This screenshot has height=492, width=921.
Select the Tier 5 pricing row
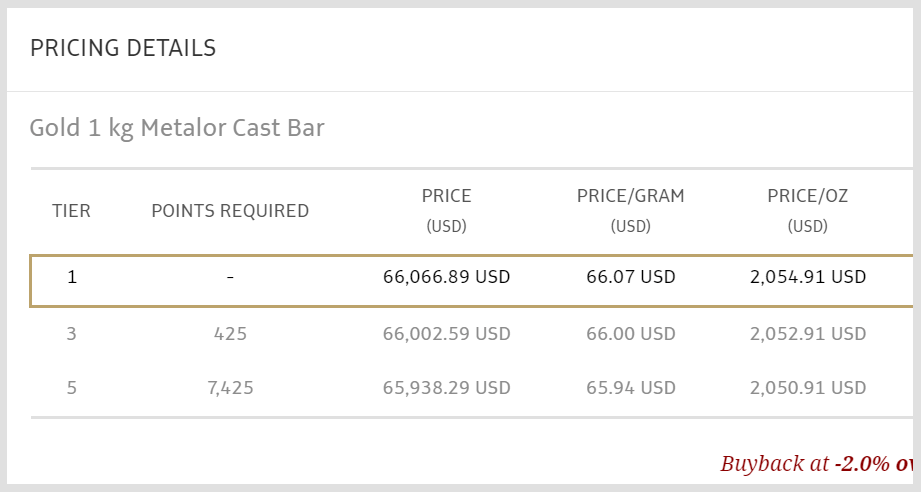(472, 388)
